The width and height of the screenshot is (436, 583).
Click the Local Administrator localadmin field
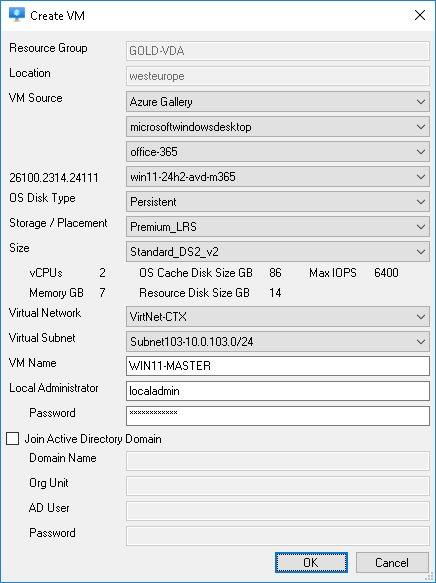[278, 391]
